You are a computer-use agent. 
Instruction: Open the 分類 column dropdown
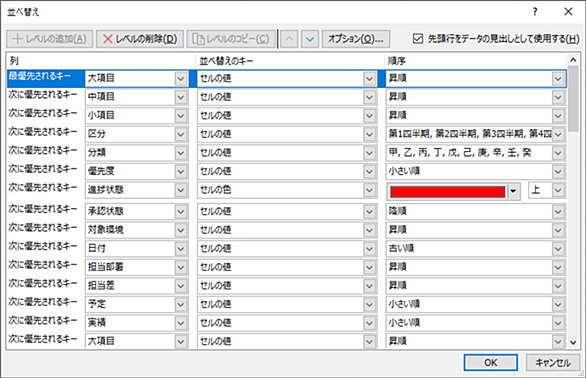click(181, 153)
